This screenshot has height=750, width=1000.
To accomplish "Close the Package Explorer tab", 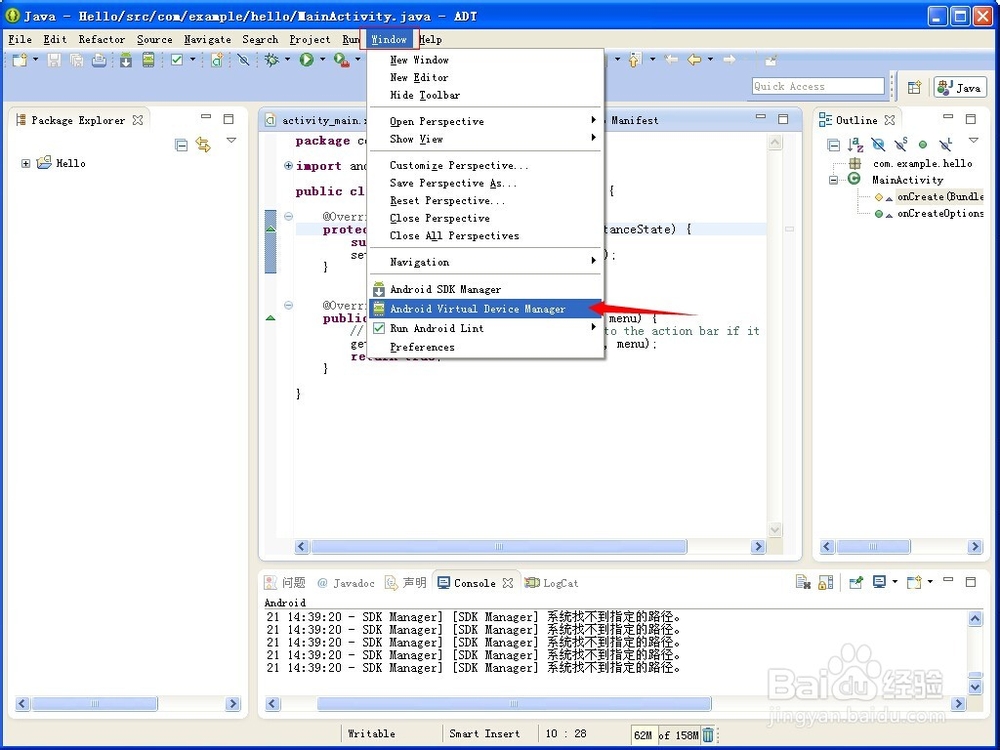I will click(x=138, y=120).
